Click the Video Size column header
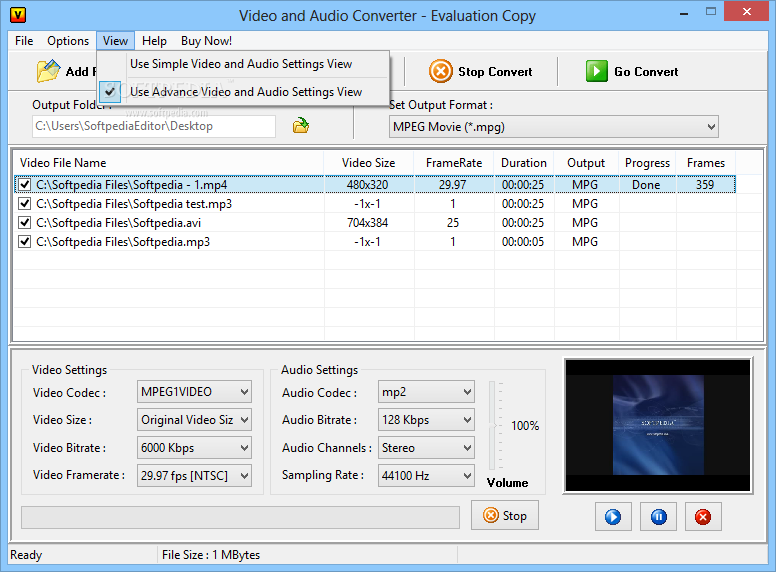Viewport: 776px width, 572px height. (x=369, y=163)
